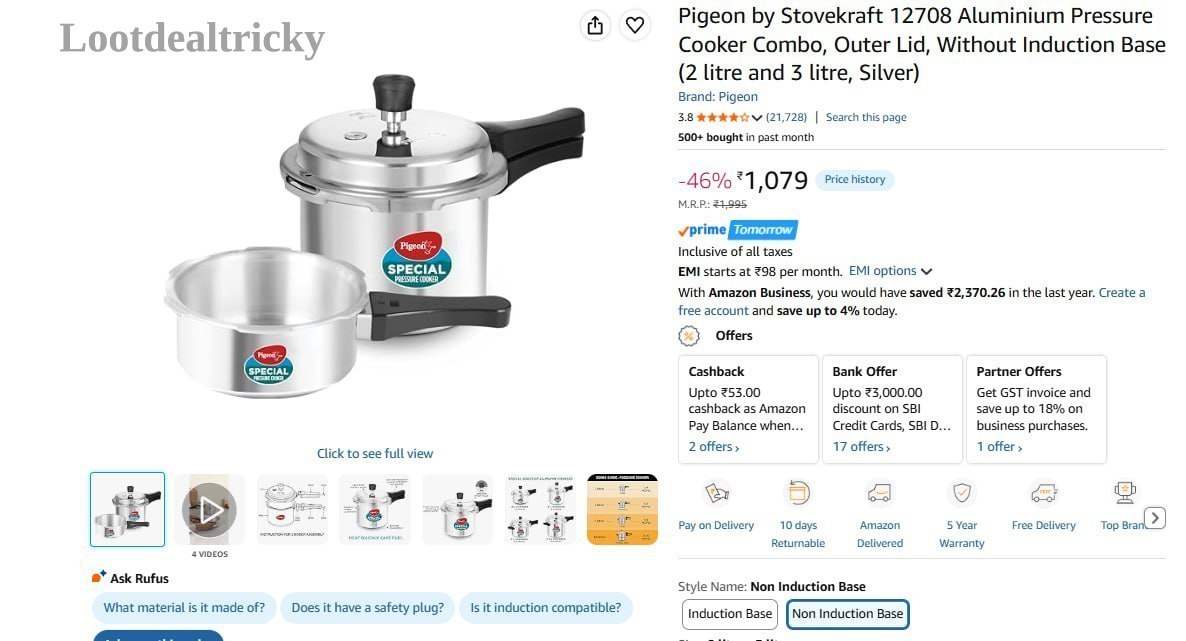The image size is (1186, 641).
Task: Select the Non Induction Base style option
Action: [x=847, y=614]
